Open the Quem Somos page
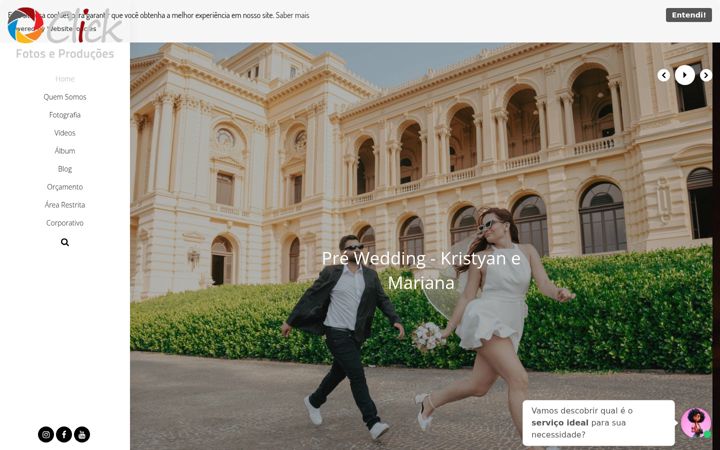The image size is (720, 450). 65,97
